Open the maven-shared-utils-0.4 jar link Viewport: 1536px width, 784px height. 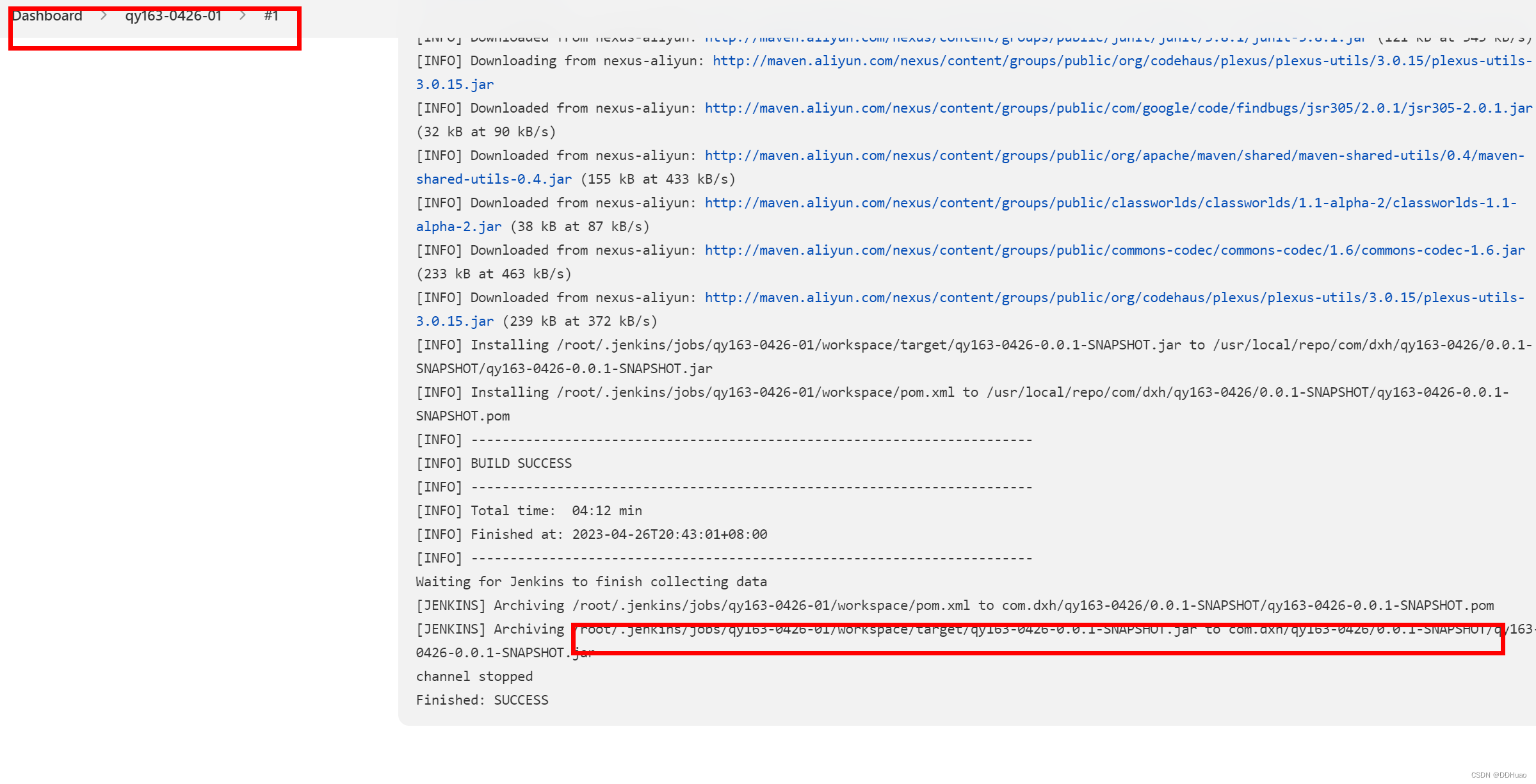point(1114,156)
